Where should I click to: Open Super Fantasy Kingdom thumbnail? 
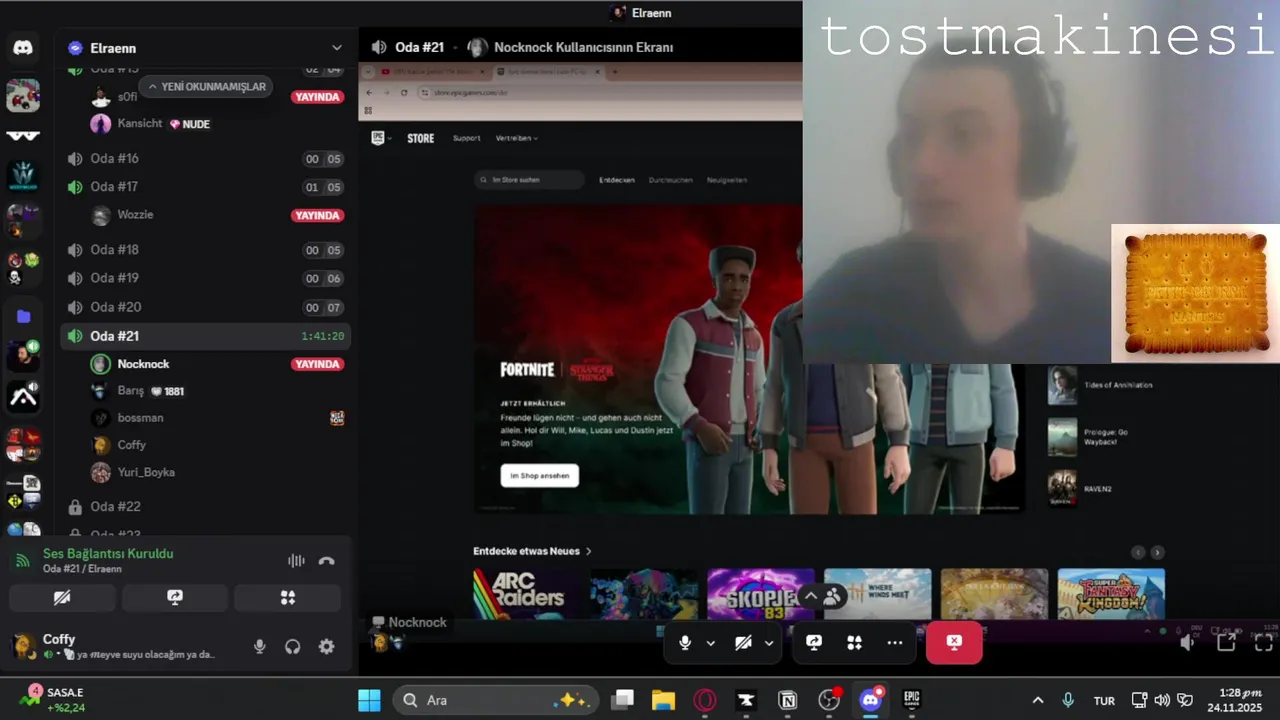tap(1111, 595)
